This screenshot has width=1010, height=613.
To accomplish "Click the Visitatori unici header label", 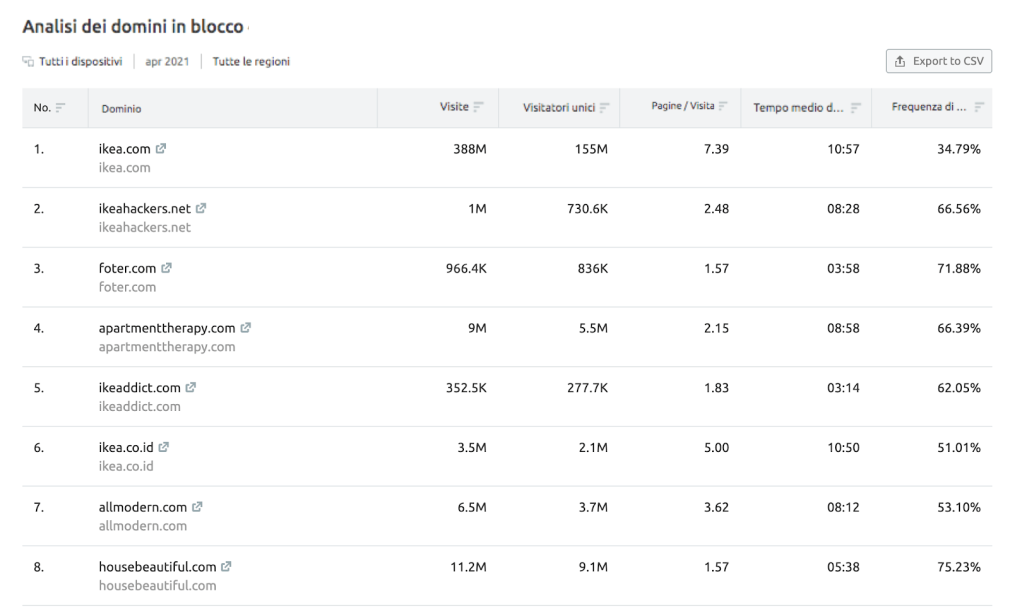I will 559,108.
